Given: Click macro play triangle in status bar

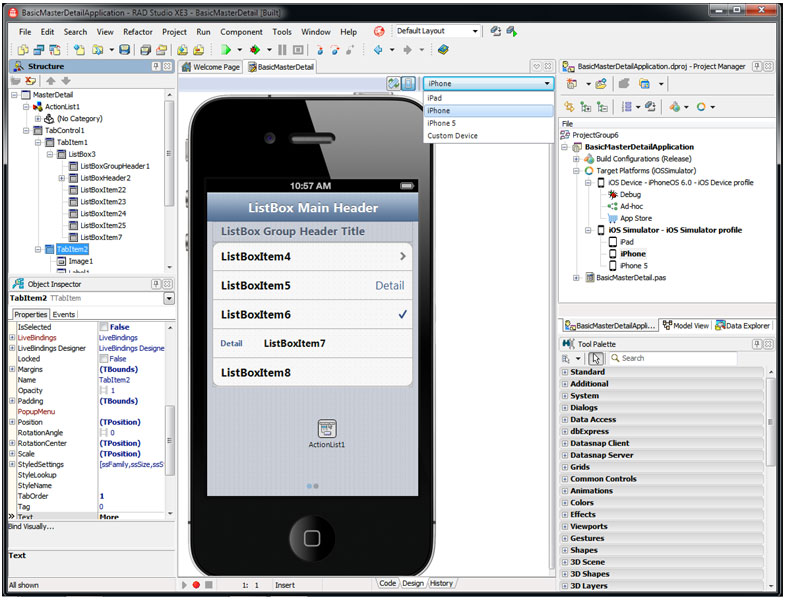Looking at the screenshot, I should [x=184, y=584].
